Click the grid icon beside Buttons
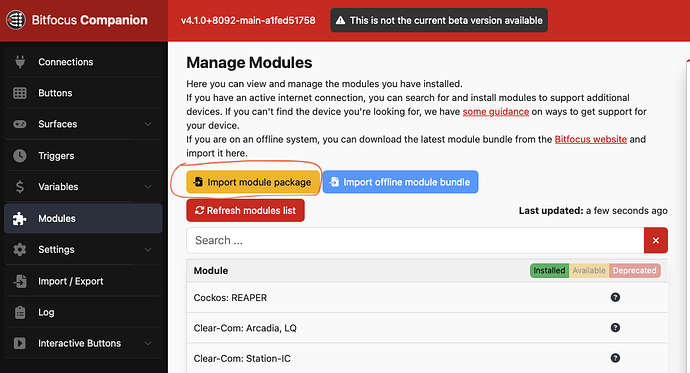Image resolution: width=690 pixels, height=373 pixels. (x=20, y=93)
